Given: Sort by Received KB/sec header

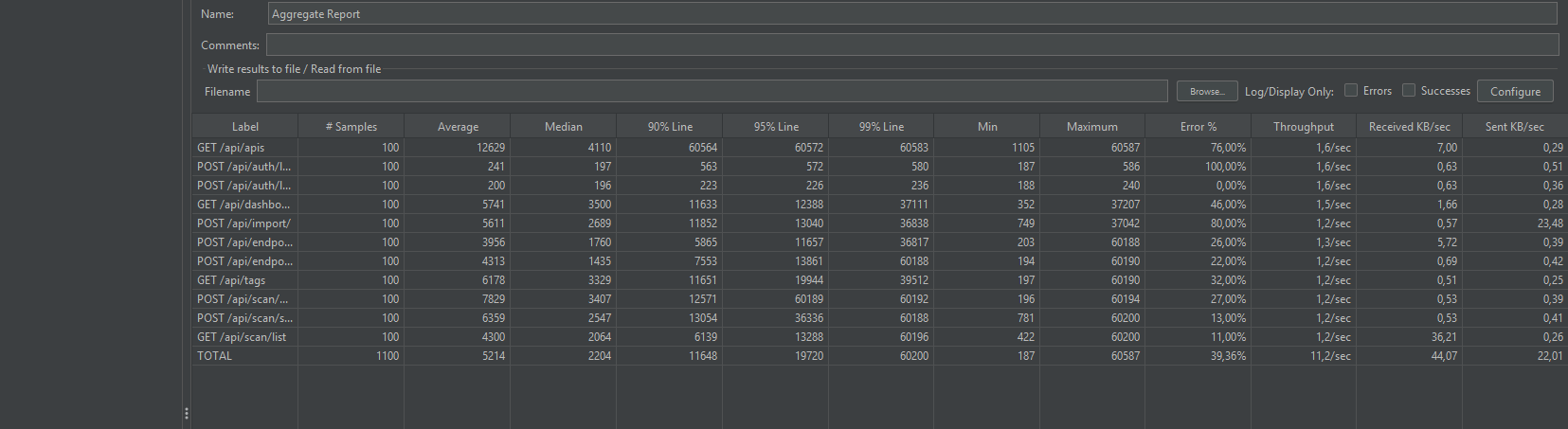Looking at the screenshot, I should coord(1409,126).
